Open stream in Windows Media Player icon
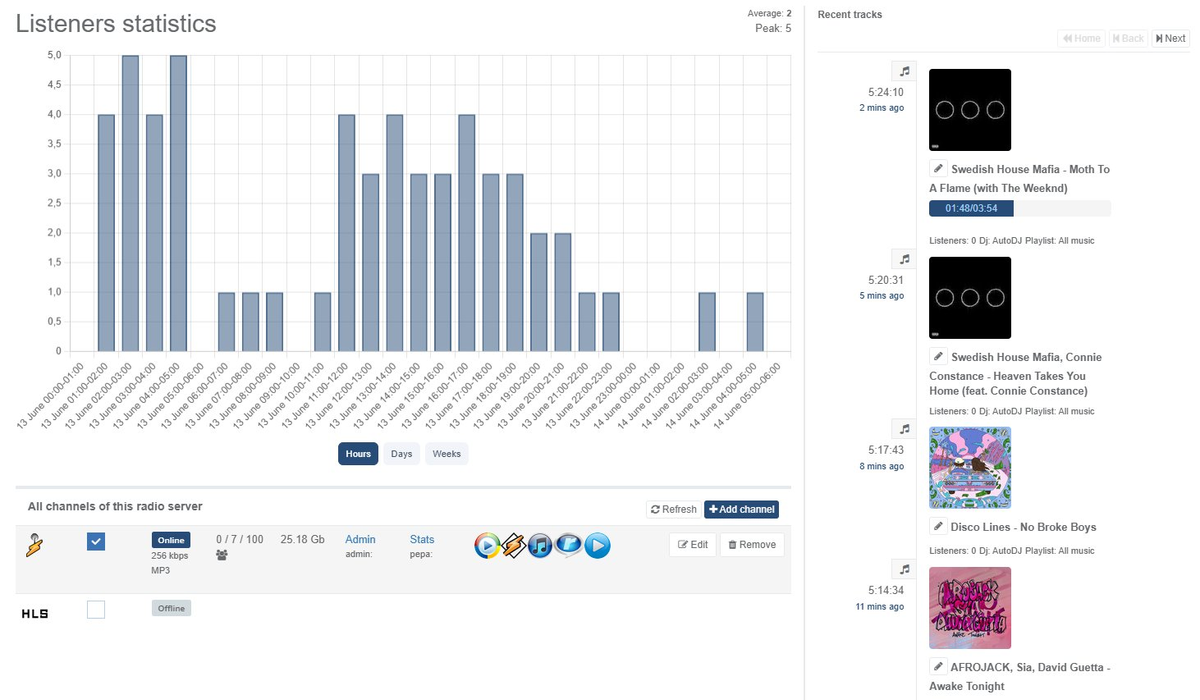 click(487, 545)
